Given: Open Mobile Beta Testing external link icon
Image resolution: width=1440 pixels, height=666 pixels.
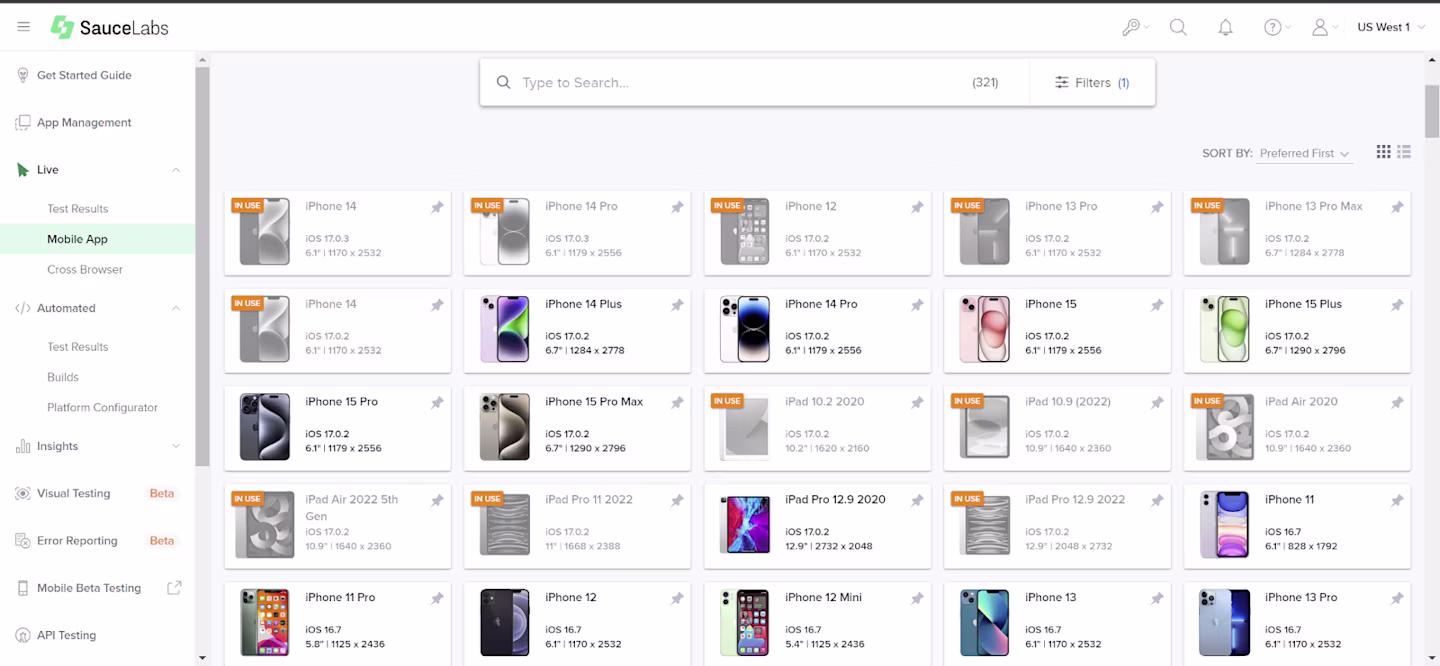Looking at the screenshot, I should [x=174, y=588].
